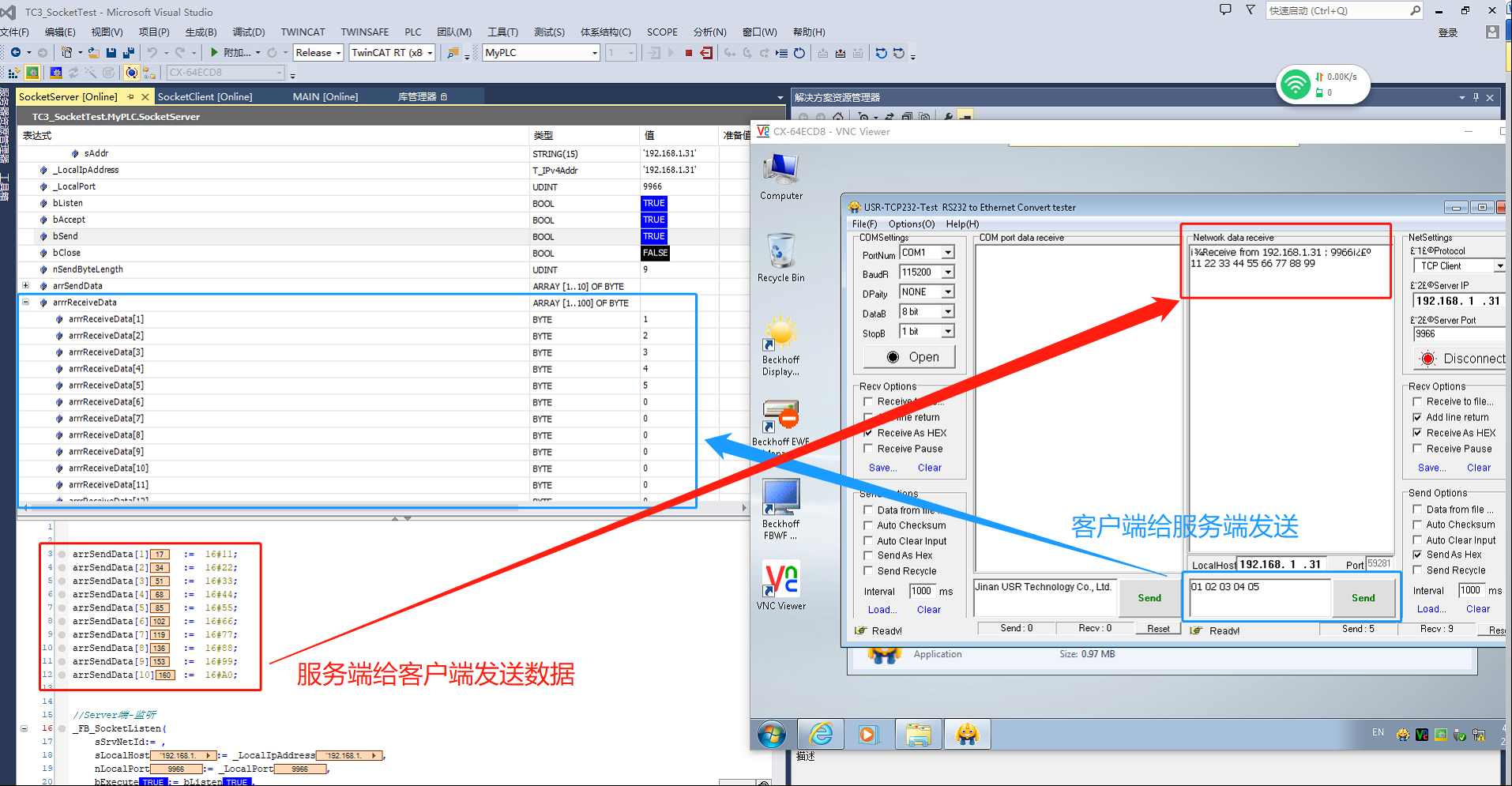Click the network Send button

[1363, 598]
